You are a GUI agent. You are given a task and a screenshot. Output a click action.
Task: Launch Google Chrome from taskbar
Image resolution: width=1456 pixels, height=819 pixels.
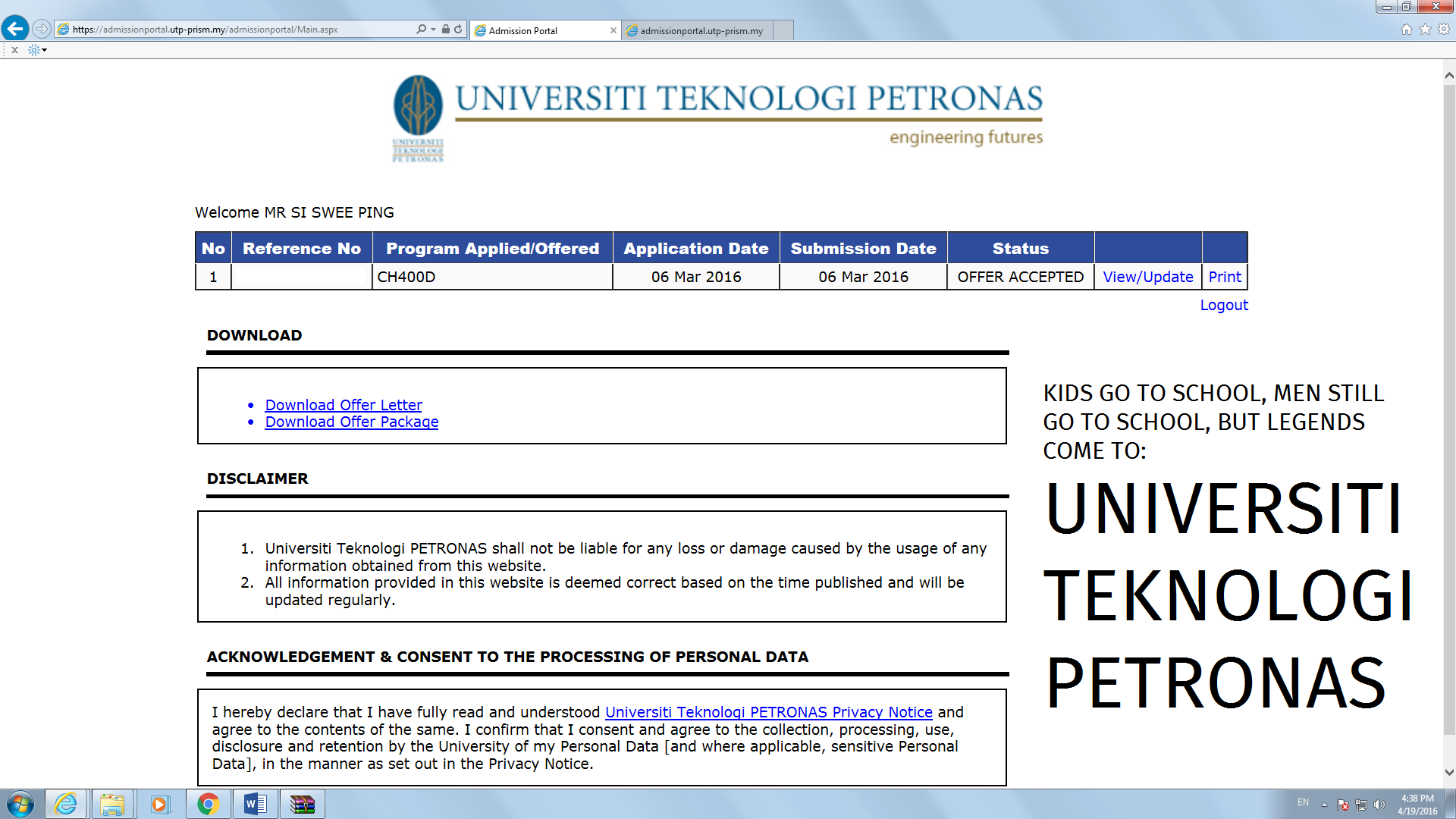[208, 804]
